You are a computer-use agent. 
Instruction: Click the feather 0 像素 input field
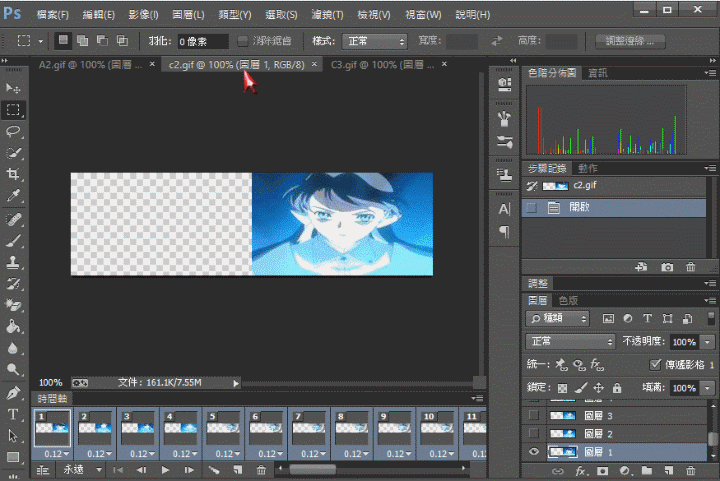[x=202, y=41]
